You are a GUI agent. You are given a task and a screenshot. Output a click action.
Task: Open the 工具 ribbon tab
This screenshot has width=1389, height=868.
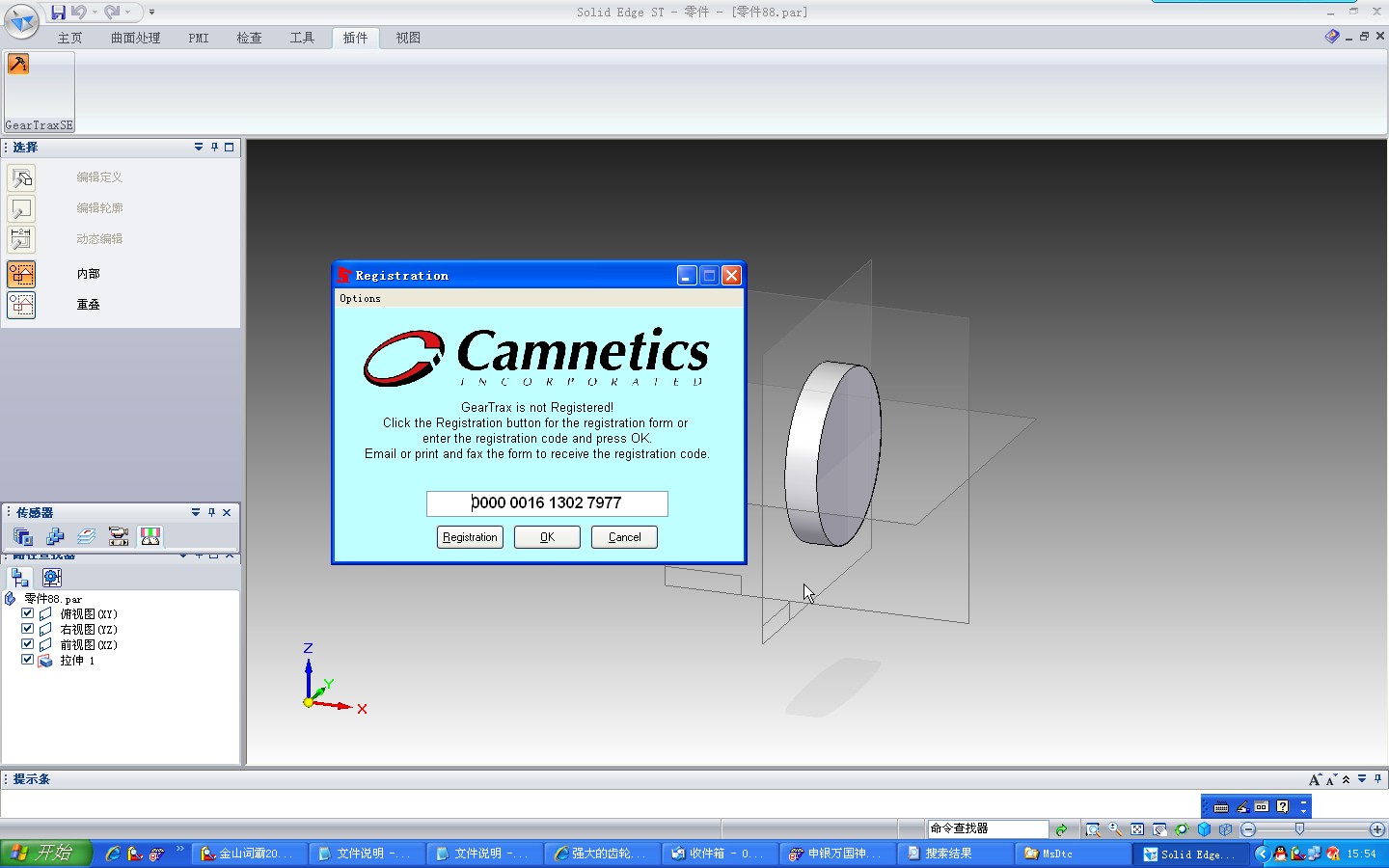[302, 38]
